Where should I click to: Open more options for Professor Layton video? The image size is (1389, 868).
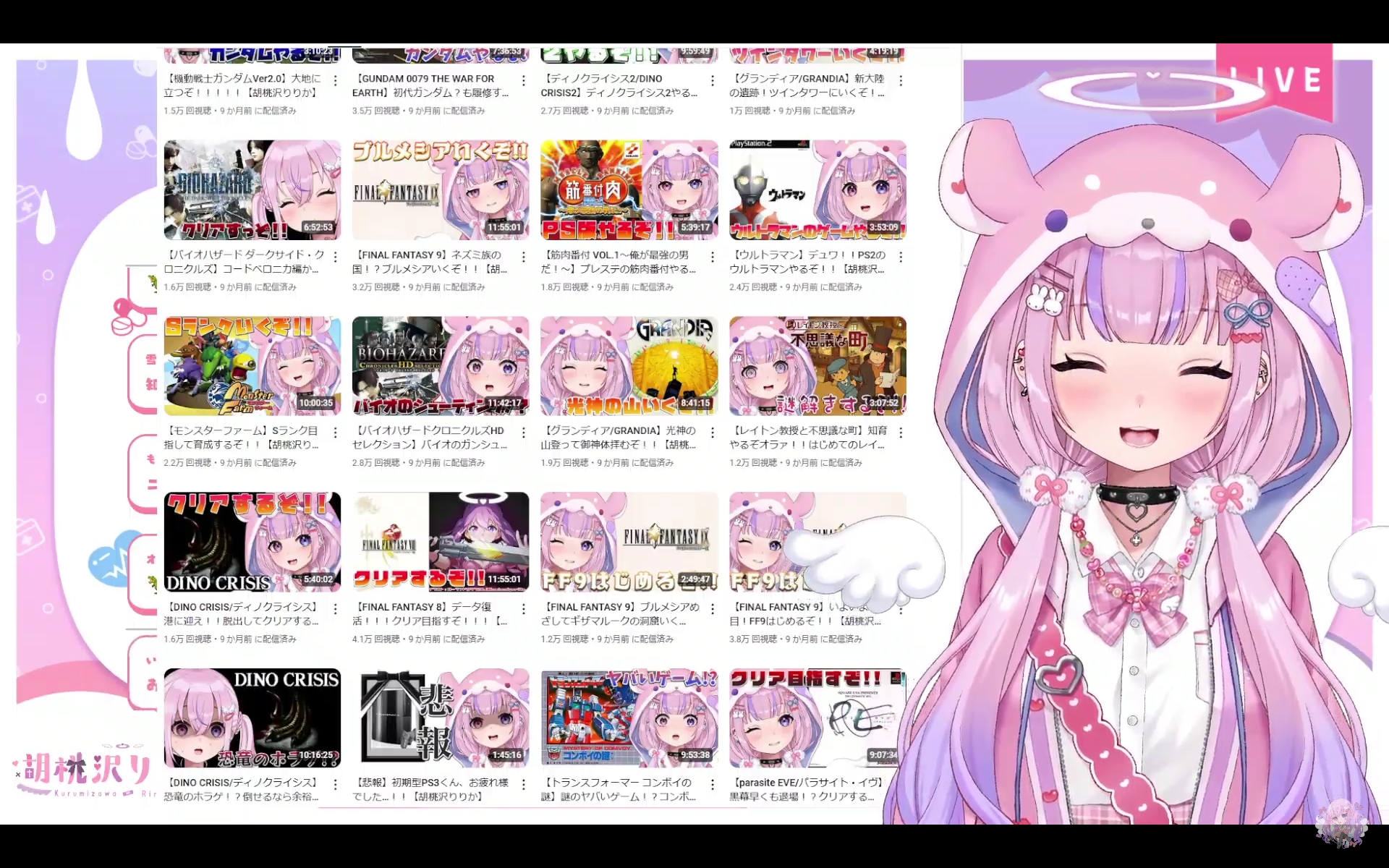pyautogui.click(x=901, y=433)
